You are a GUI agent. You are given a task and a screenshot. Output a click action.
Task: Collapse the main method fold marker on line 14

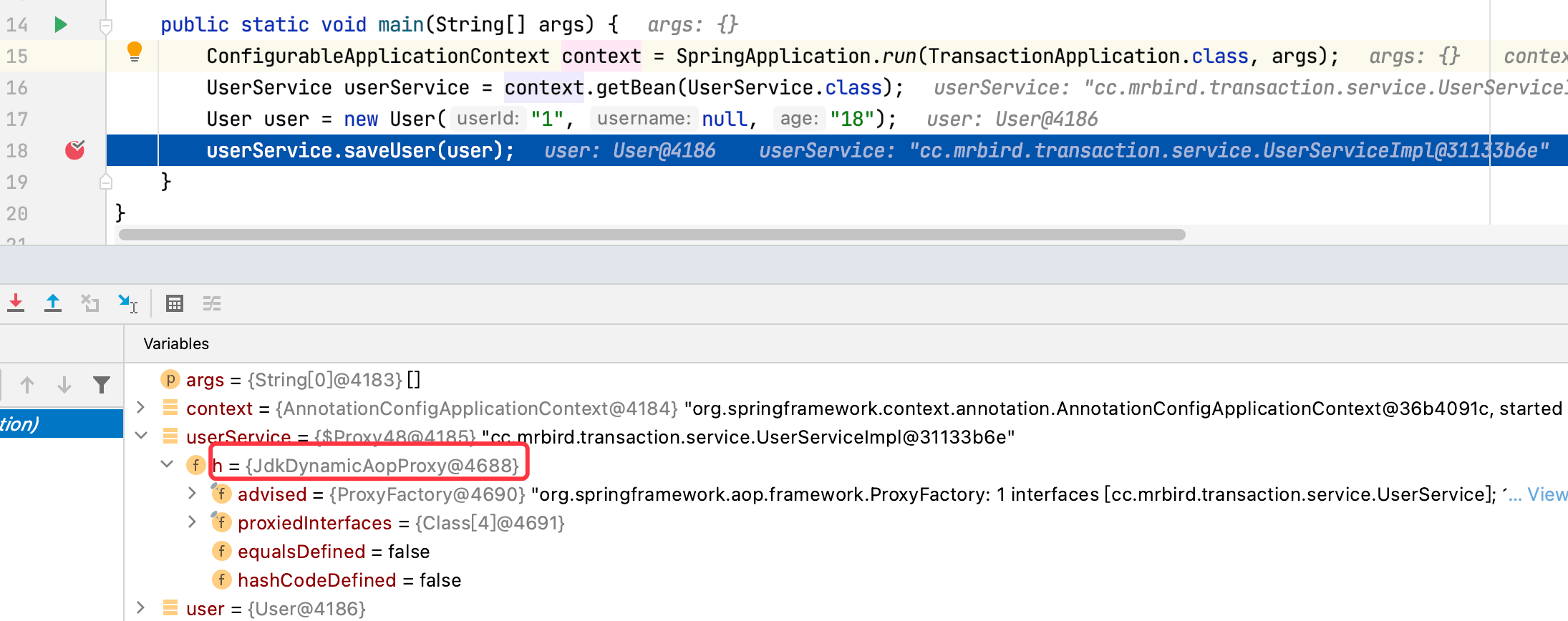[x=106, y=27]
